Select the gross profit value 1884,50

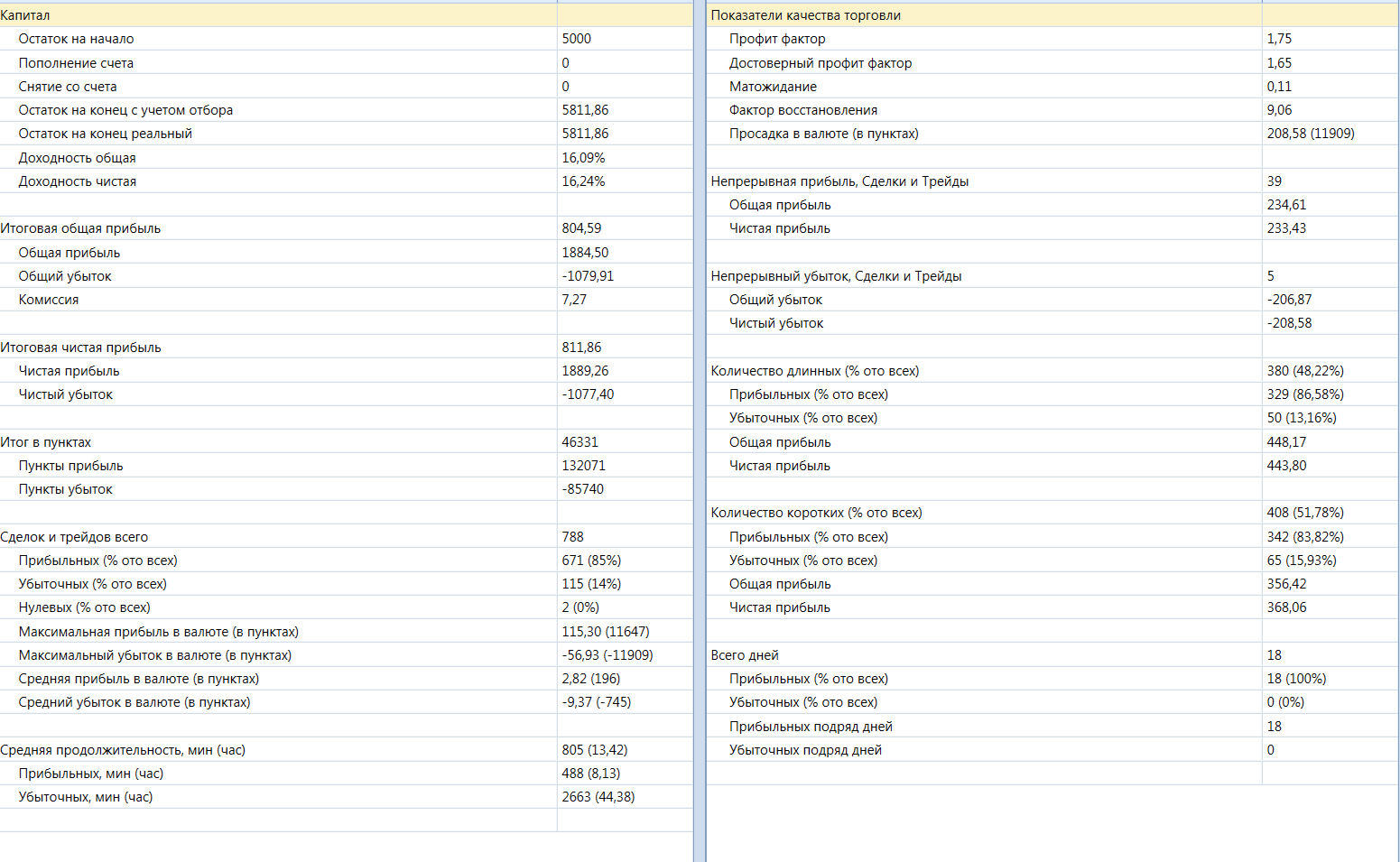click(585, 253)
